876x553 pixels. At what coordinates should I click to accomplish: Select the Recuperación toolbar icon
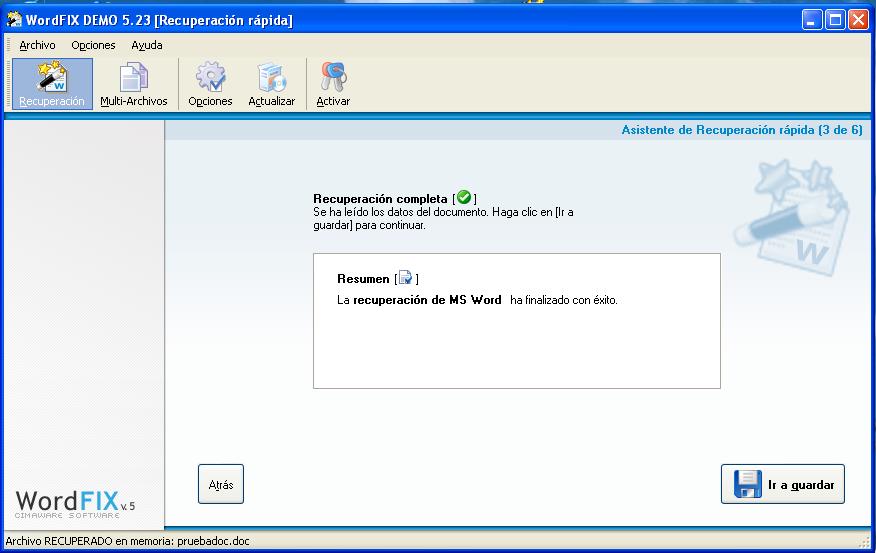tap(52, 84)
